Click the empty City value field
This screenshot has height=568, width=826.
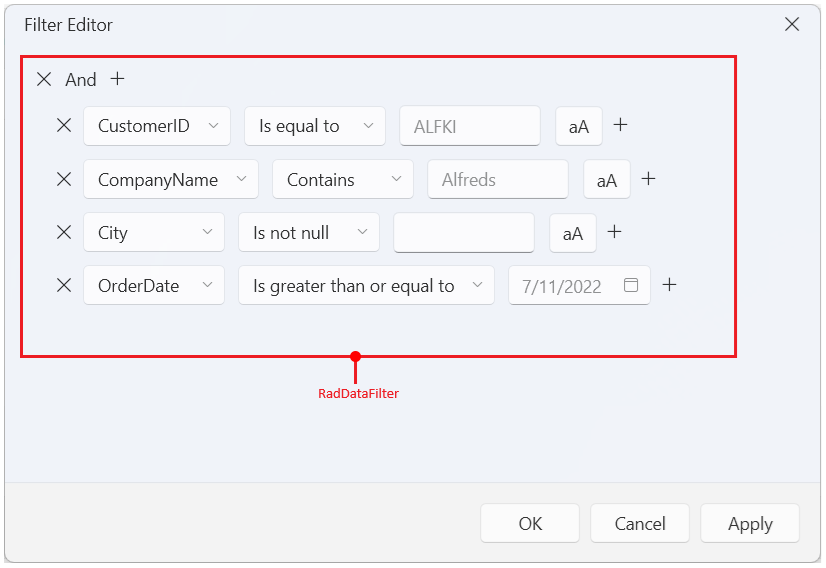point(464,232)
